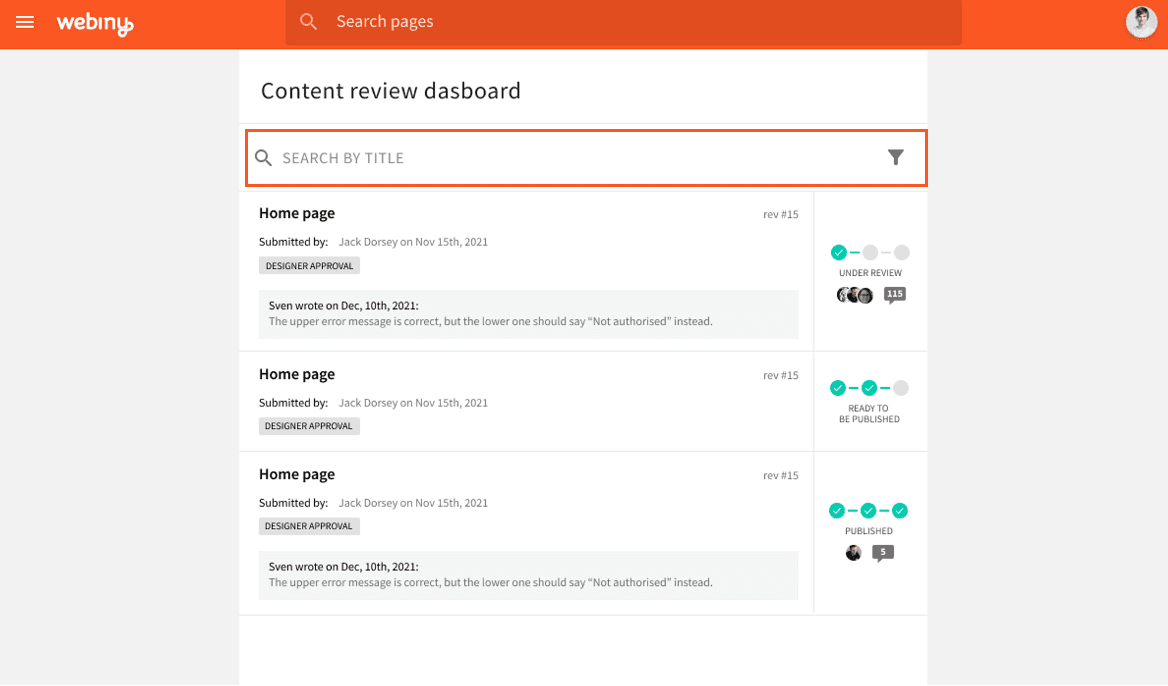Expand the top Home page review entry
This screenshot has width=1168, height=686.
[297, 213]
